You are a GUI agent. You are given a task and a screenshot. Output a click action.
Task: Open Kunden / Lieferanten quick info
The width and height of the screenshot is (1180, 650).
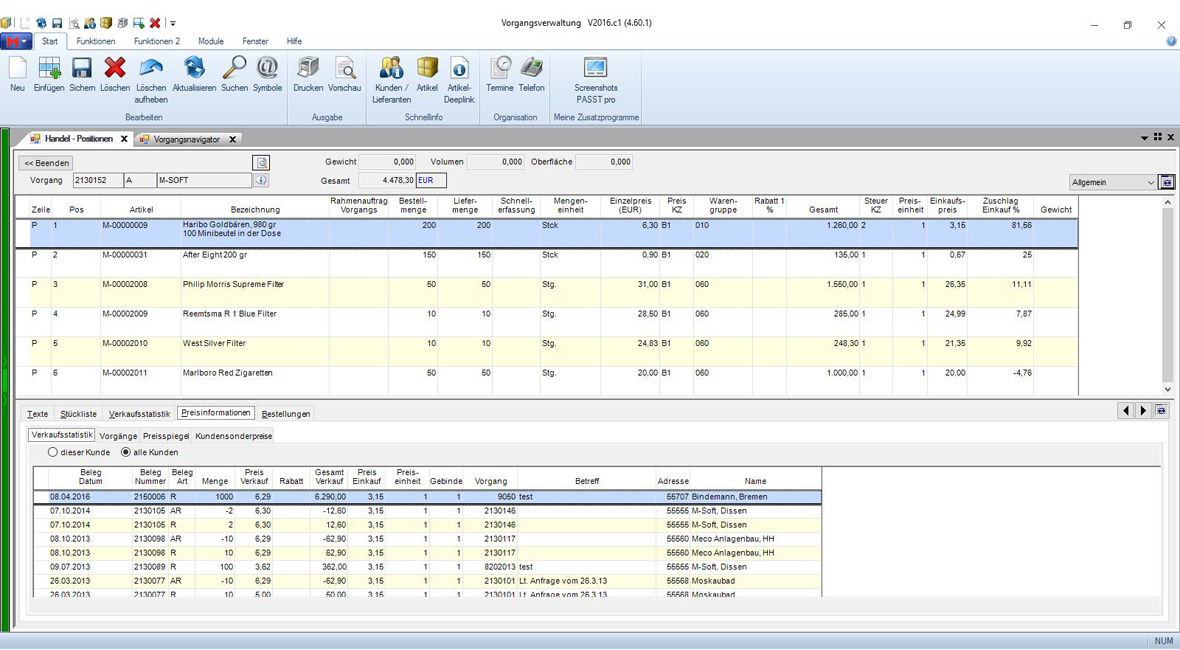[x=391, y=70]
